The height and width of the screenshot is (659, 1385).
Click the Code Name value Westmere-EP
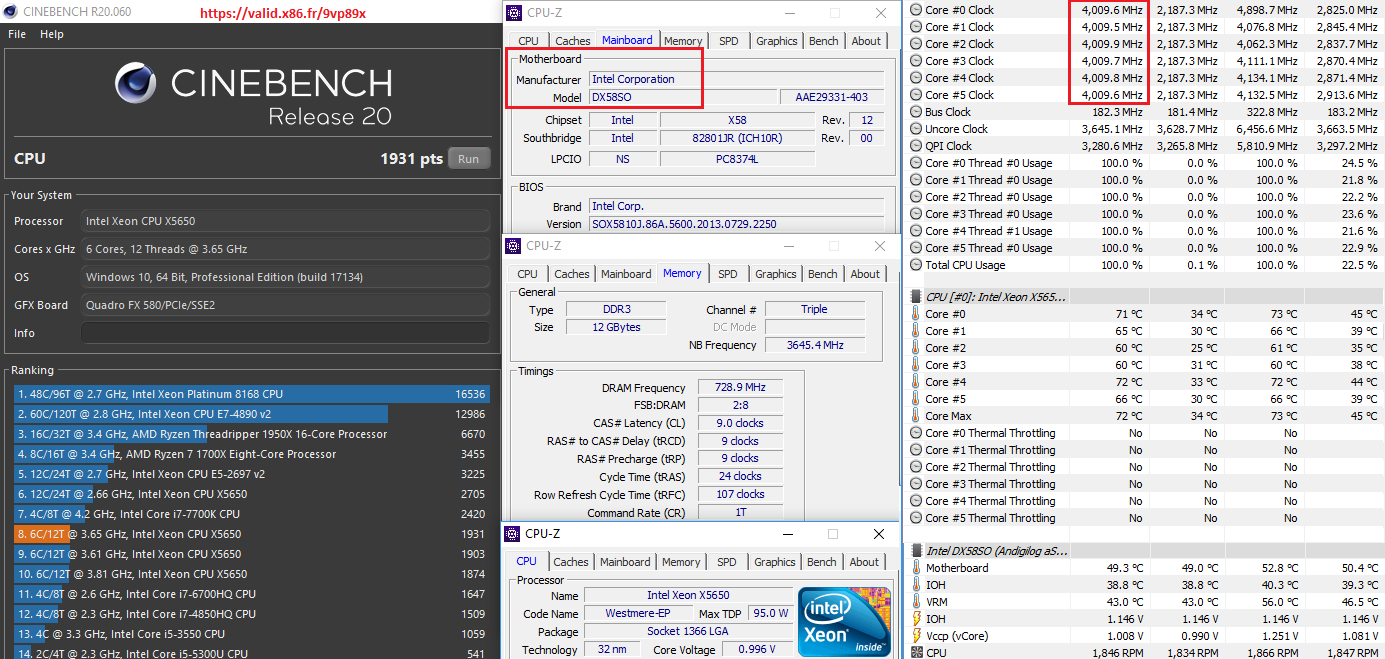[638, 613]
